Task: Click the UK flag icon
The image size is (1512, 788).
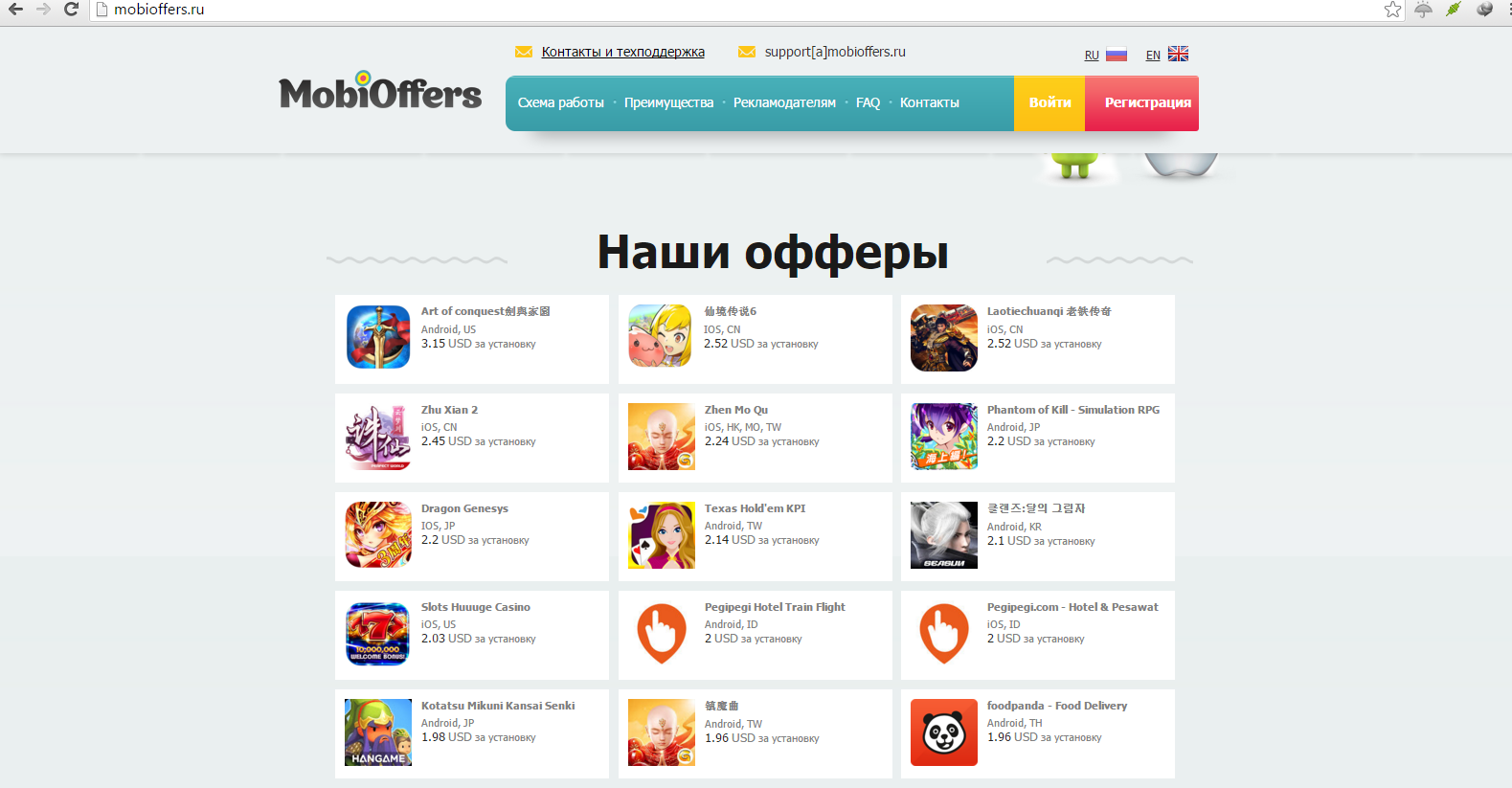Action: 1178,54
